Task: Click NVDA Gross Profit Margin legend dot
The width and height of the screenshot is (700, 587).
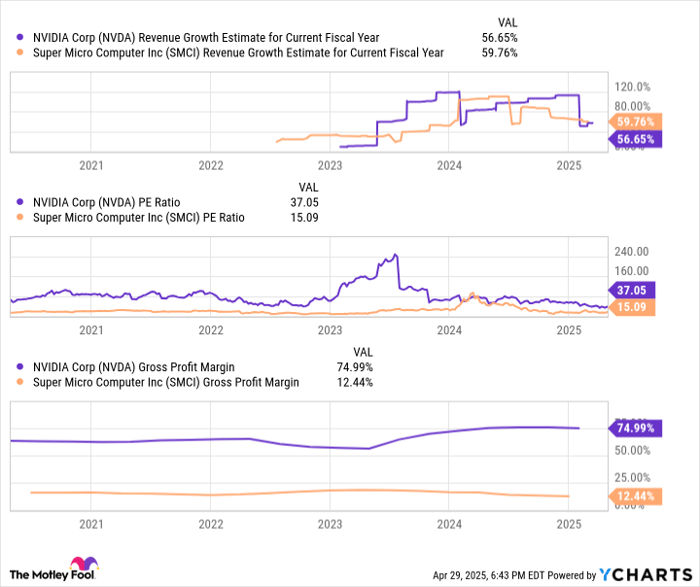Action: (12, 366)
